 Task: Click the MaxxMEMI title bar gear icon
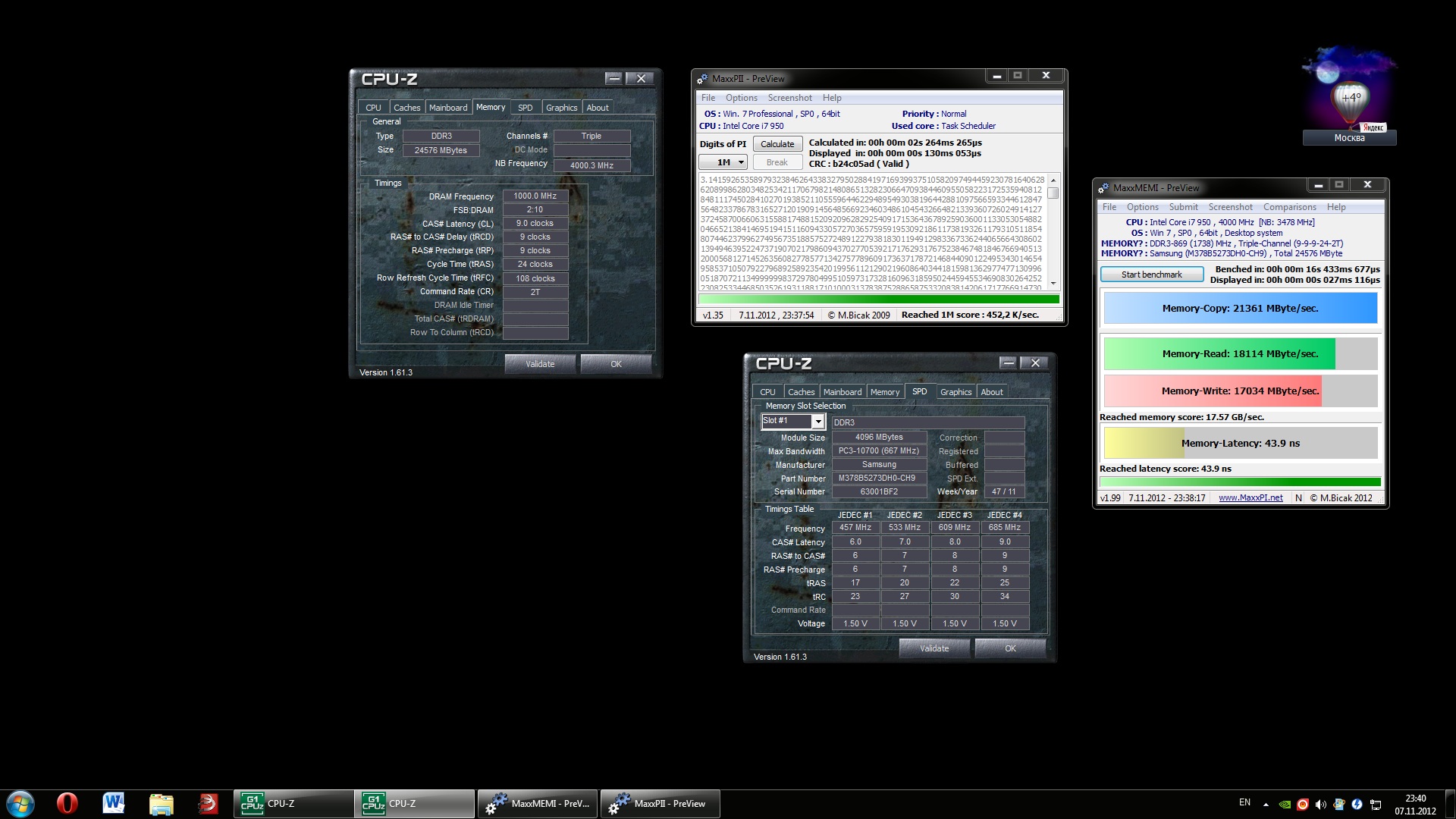coord(1103,188)
